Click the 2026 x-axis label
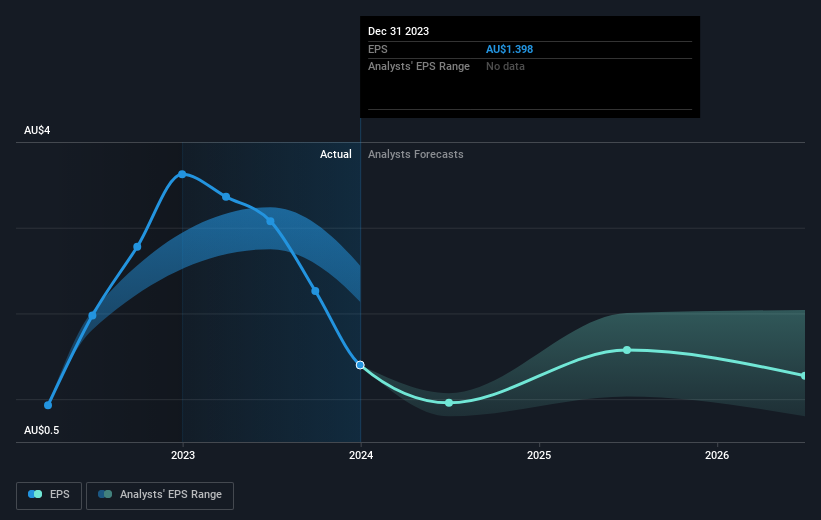This screenshot has width=821, height=520. (x=717, y=455)
